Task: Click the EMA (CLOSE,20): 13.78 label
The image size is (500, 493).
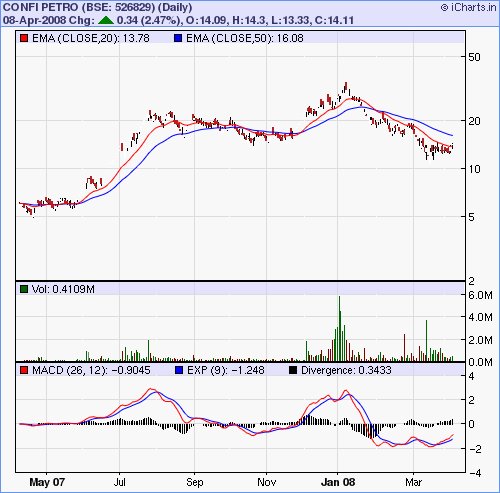Action: (91, 38)
